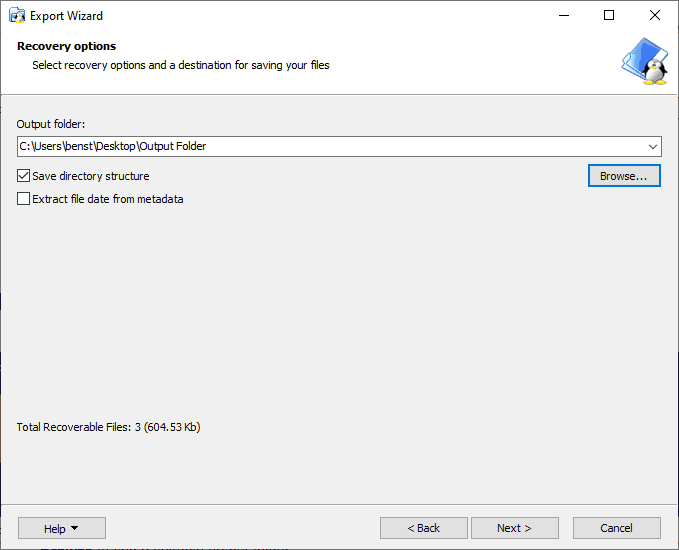
Task: Click the Export Wizard title bar icon
Action: click(x=17, y=16)
